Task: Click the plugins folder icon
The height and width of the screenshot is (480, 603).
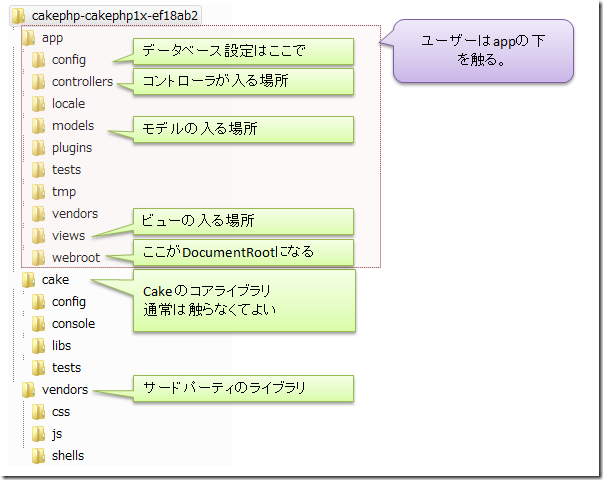Action: tap(38, 148)
